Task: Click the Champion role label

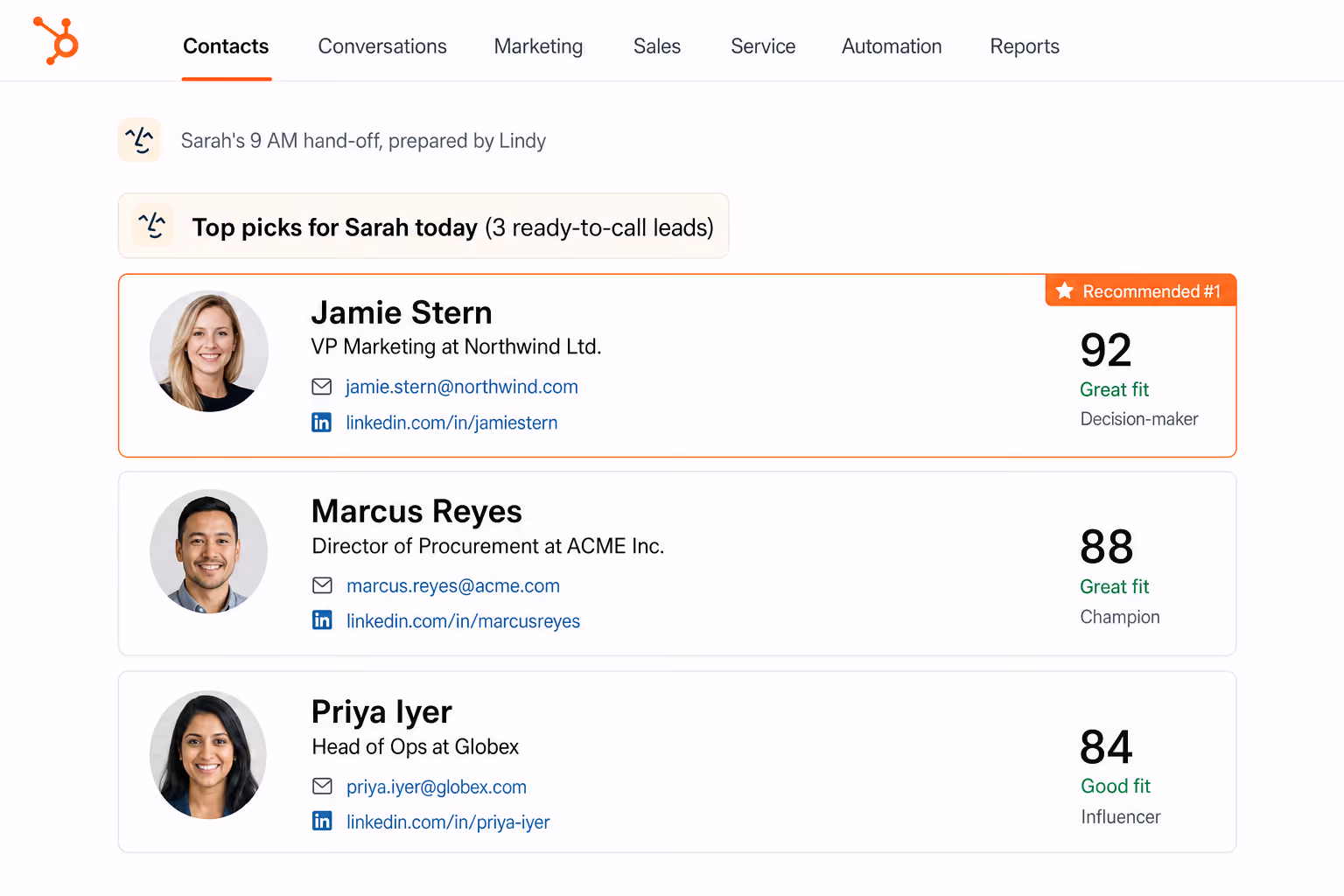Action: (1120, 617)
